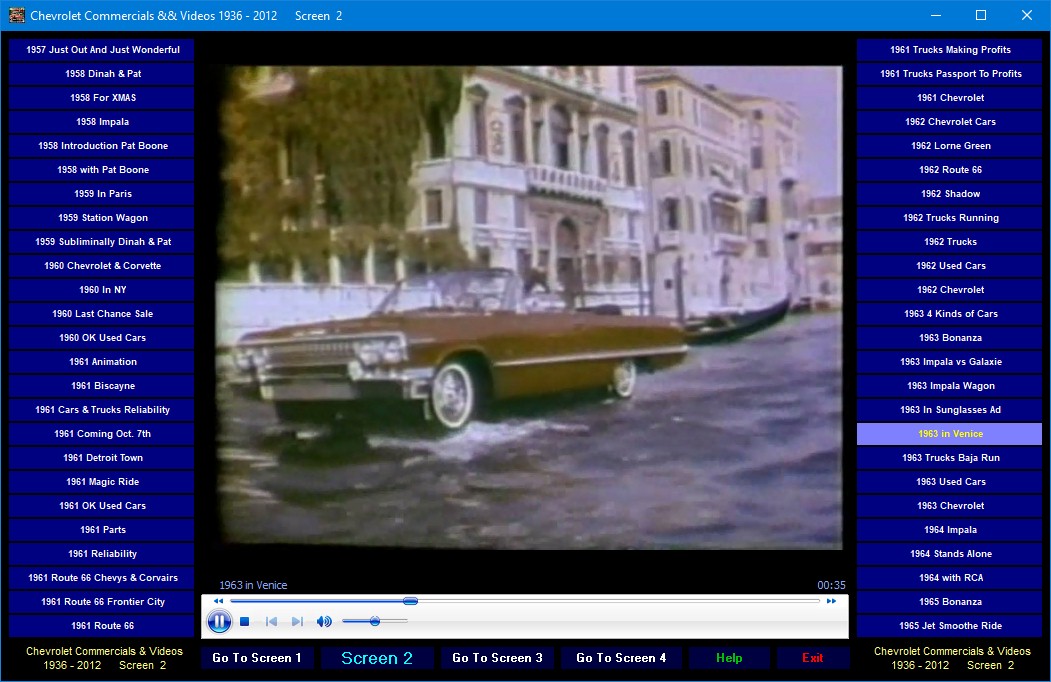Play 1963 Trucks Baja Run
Viewport: 1051px width, 682px height.
(x=950, y=458)
